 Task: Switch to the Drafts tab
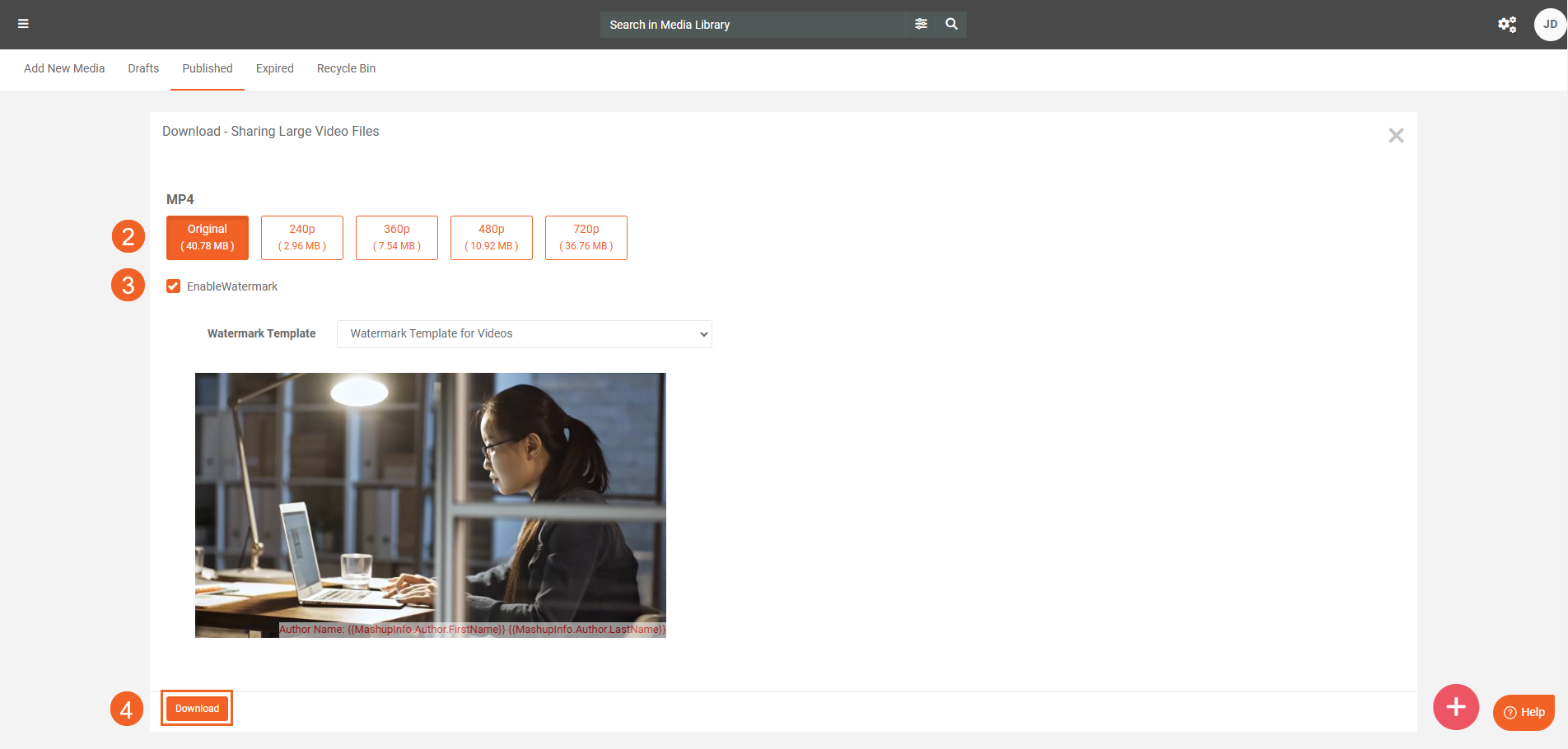pyautogui.click(x=143, y=68)
